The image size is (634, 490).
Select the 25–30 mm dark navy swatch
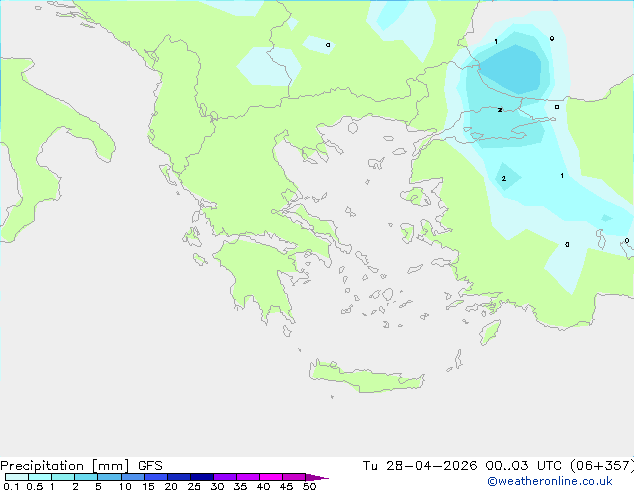(x=202, y=477)
